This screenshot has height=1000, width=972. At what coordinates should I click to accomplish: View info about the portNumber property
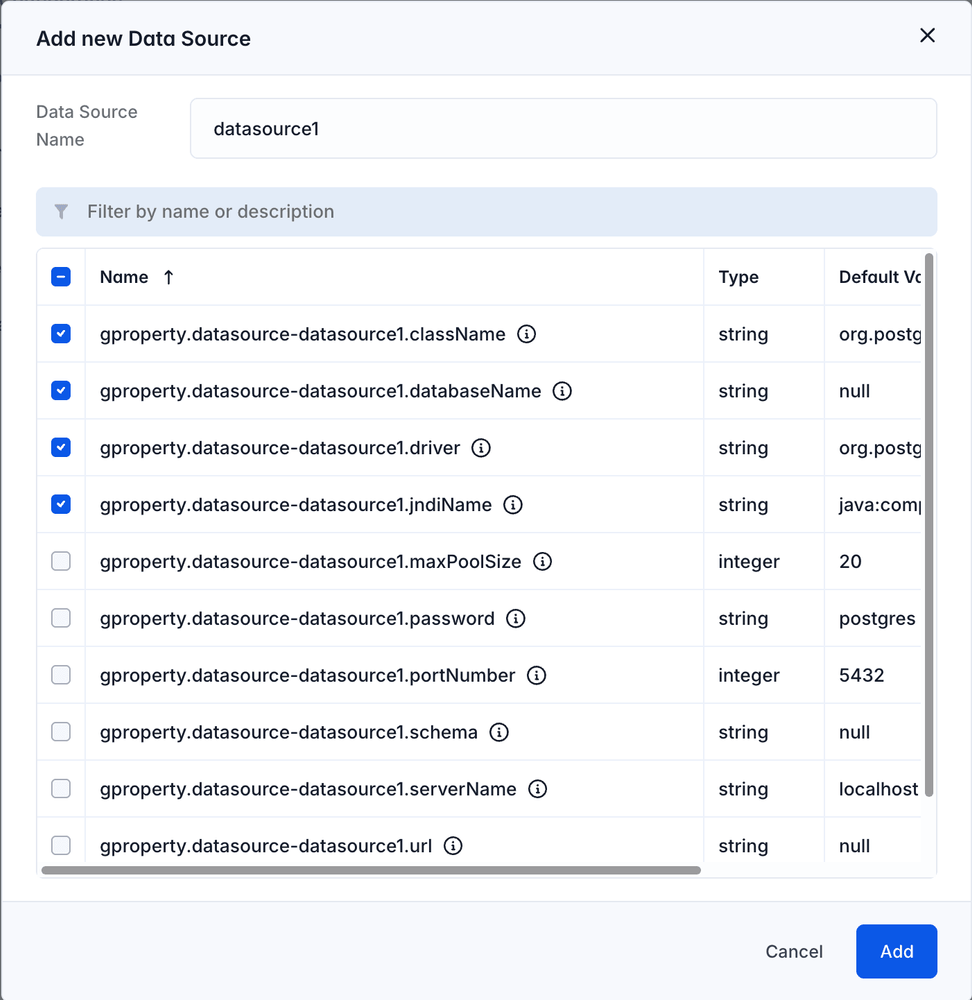(x=536, y=675)
